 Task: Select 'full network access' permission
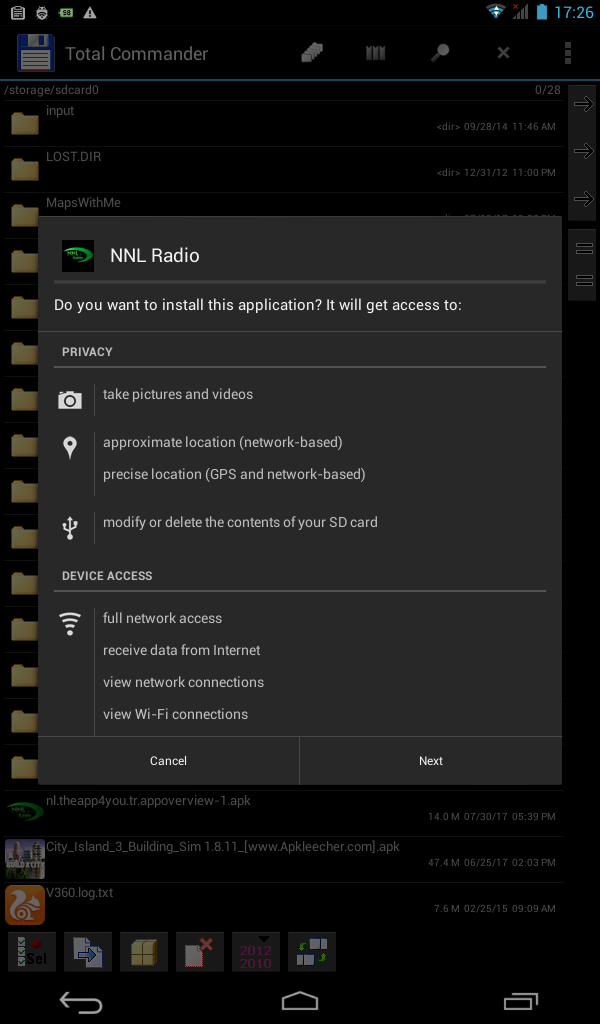(x=162, y=618)
